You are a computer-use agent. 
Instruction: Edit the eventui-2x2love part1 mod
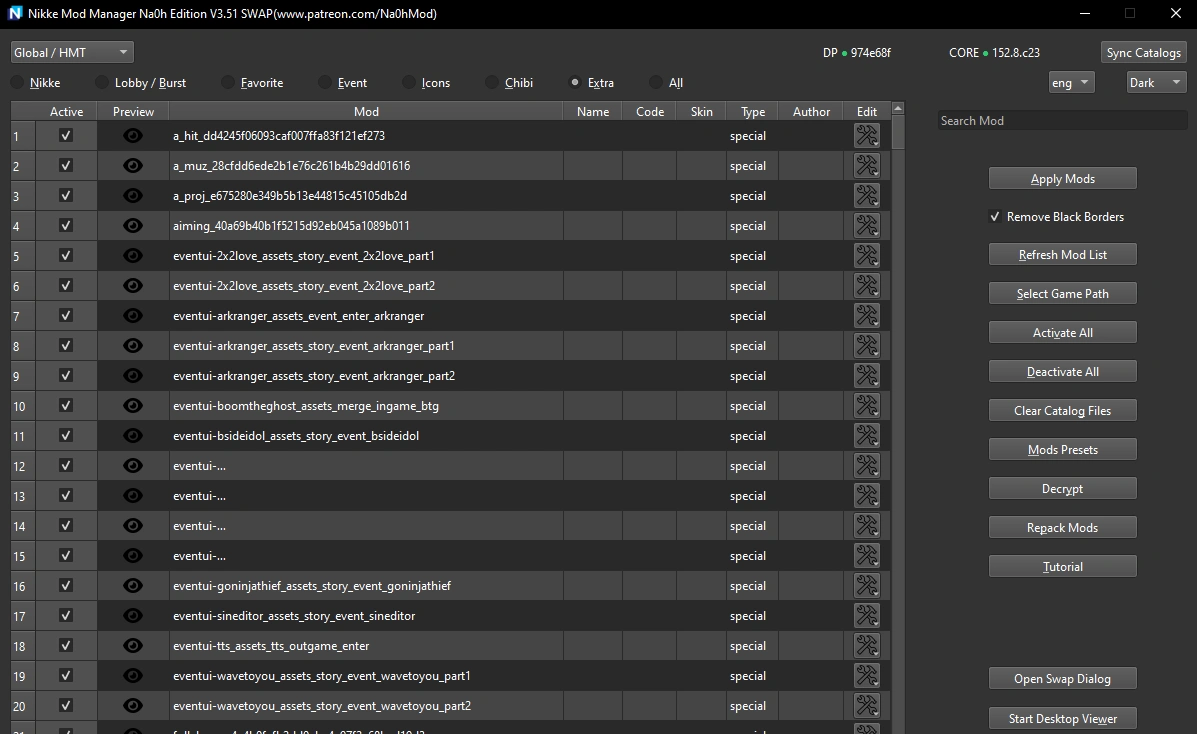(866, 256)
